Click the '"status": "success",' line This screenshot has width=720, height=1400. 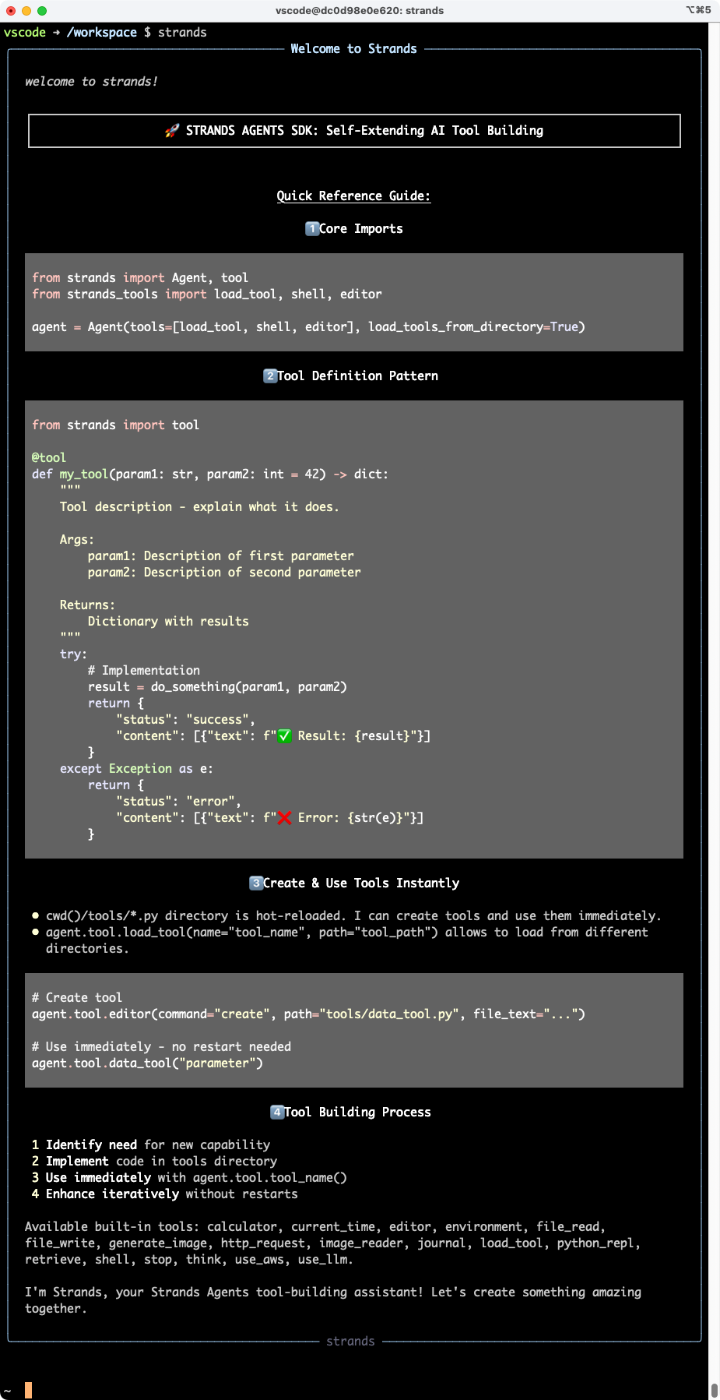point(186,720)
